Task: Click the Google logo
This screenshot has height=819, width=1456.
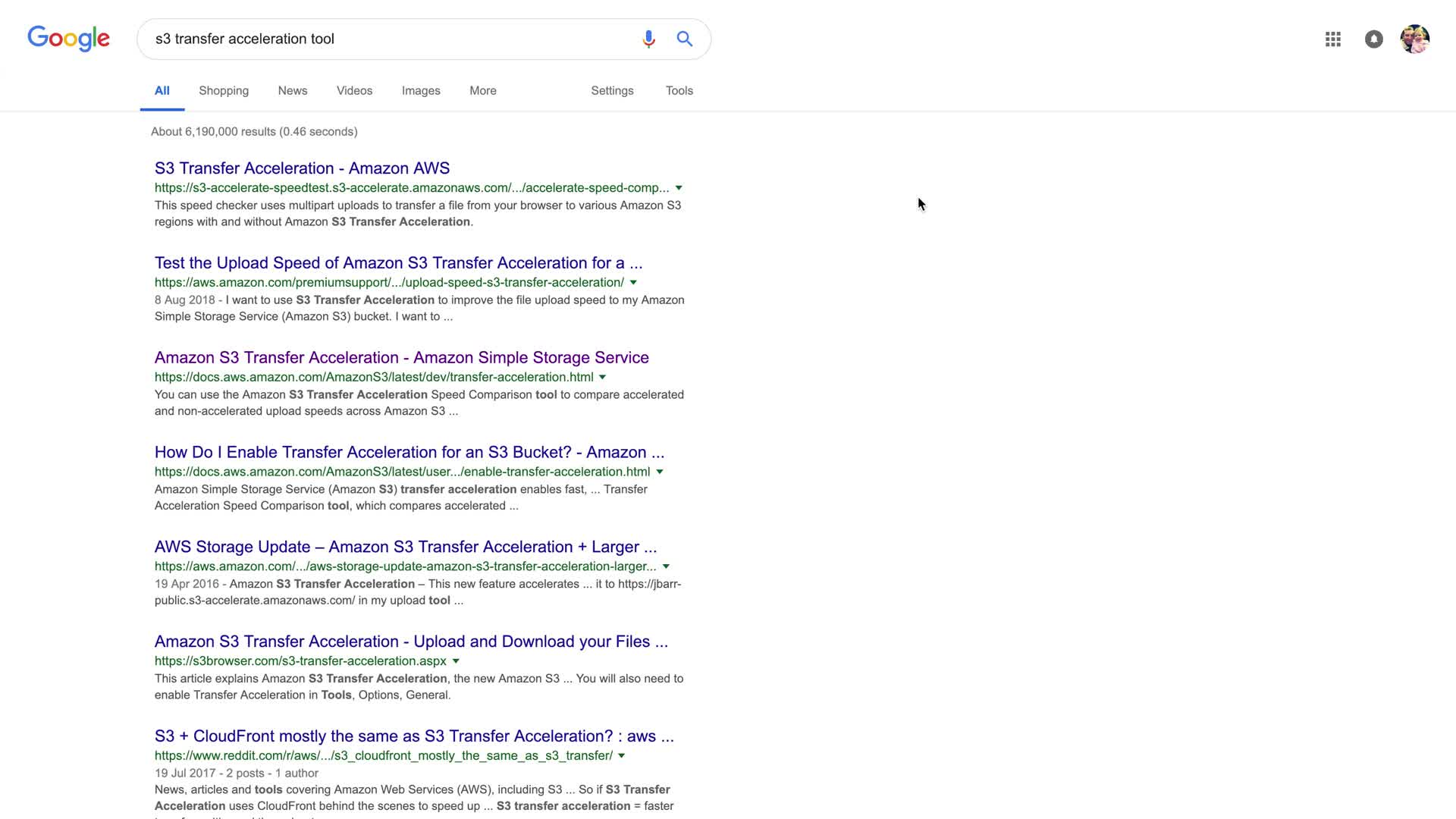Action: coord(68,39)
